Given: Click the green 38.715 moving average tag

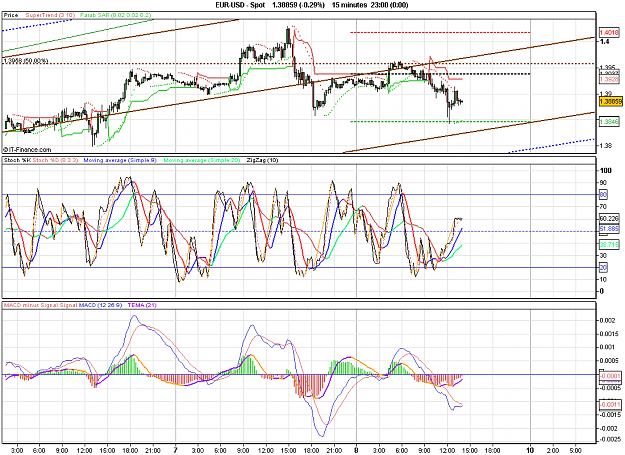Looking at the screenshot, I should [609, 245].
